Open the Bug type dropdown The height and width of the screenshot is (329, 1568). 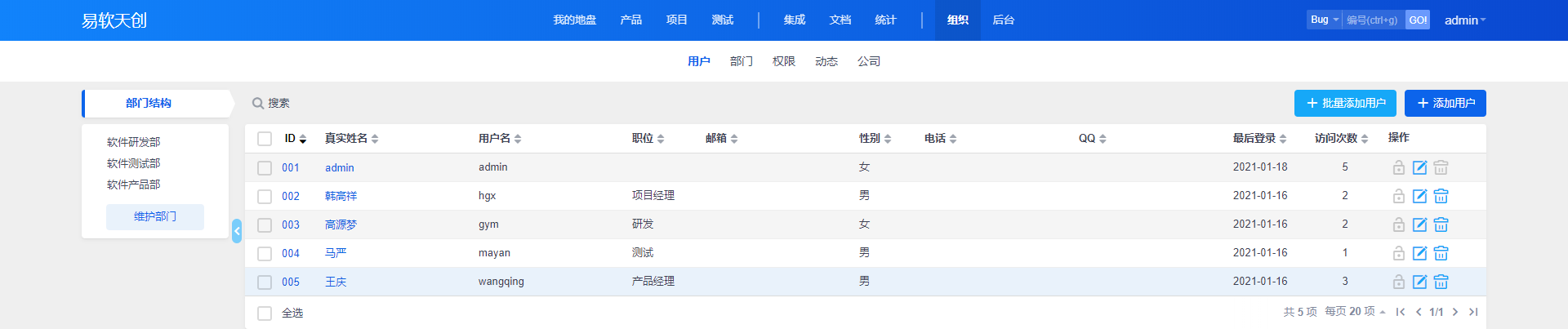1324,20
